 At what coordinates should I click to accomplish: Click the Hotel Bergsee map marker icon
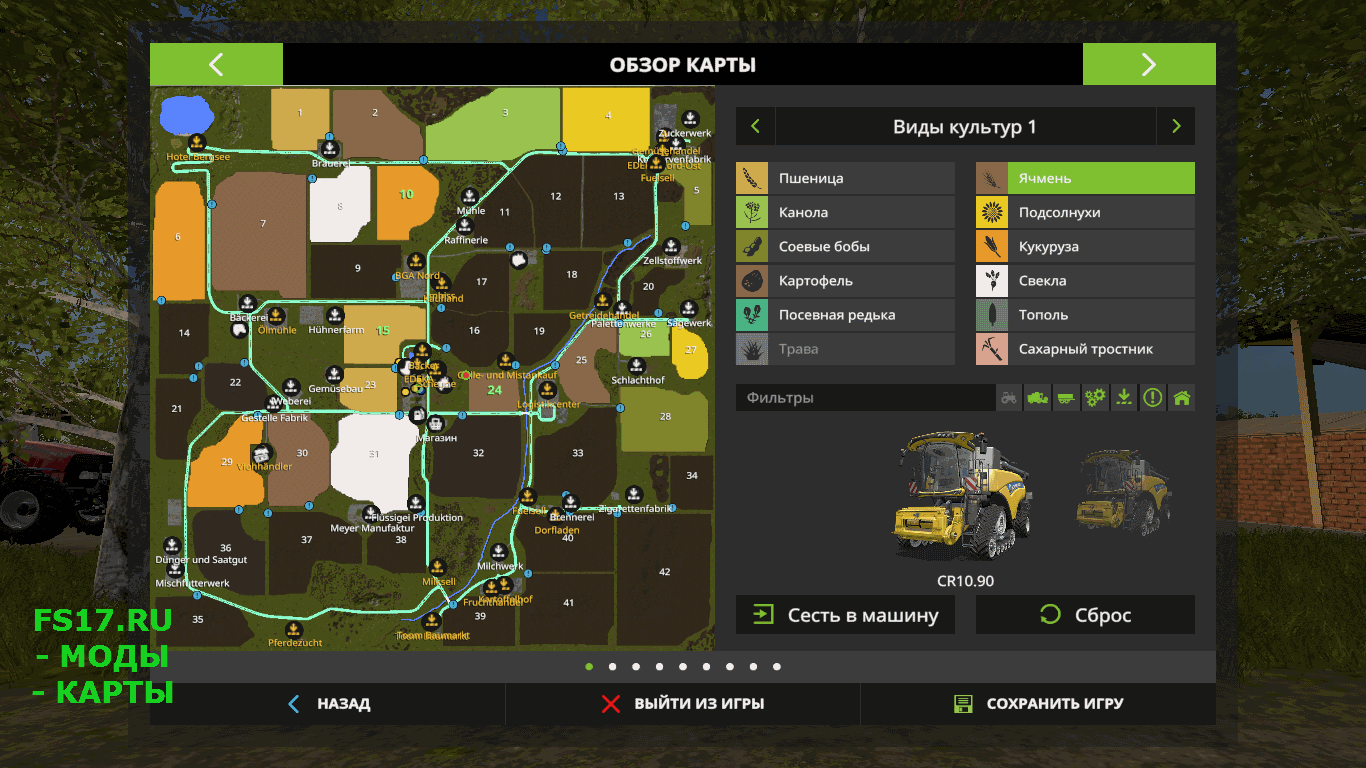tap(197, 142)
